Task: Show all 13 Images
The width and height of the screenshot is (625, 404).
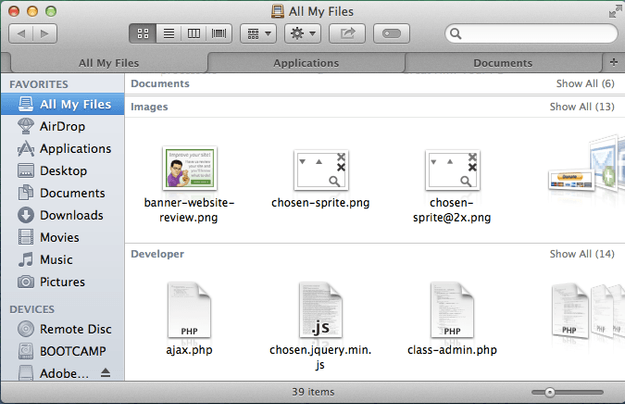Action: [582, 107]
